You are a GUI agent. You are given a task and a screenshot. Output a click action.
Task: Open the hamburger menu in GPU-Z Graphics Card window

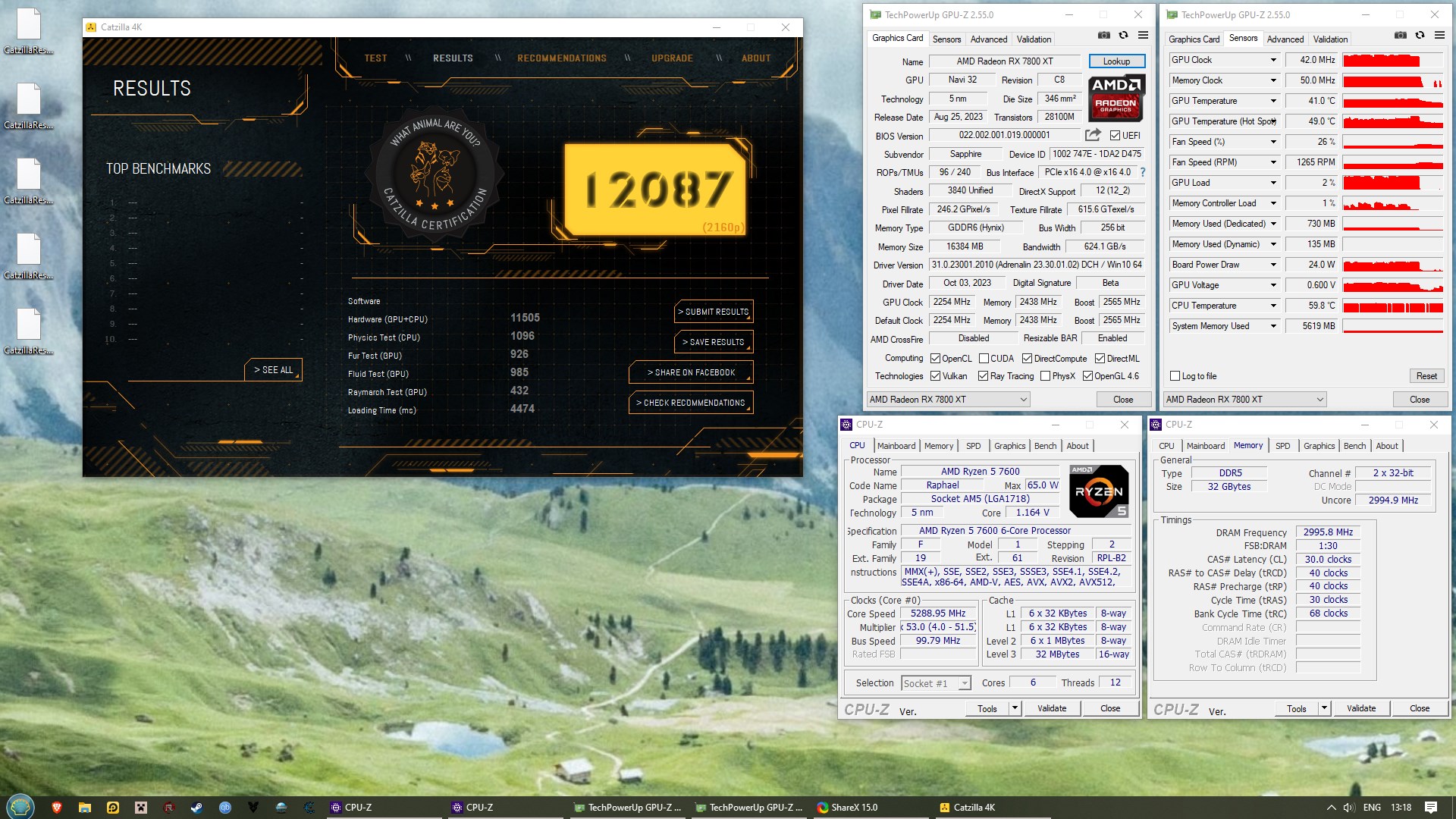coord(1143,36)
